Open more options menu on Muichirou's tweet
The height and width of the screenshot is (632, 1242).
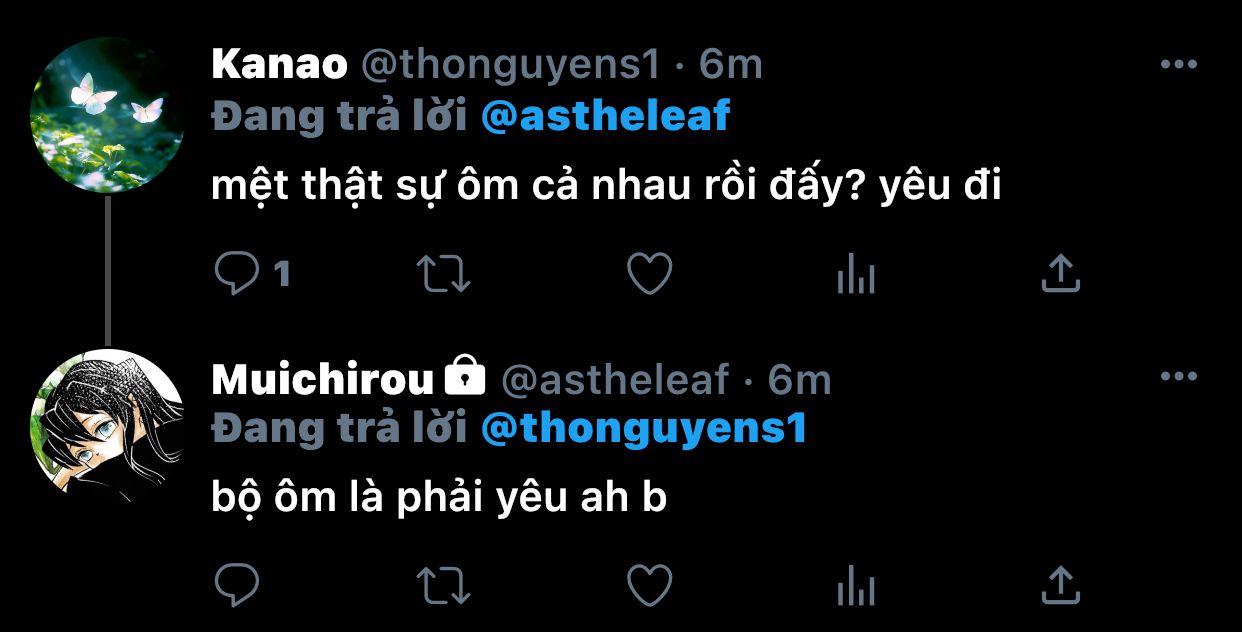pyautogui.click(x=1178, y=377)
